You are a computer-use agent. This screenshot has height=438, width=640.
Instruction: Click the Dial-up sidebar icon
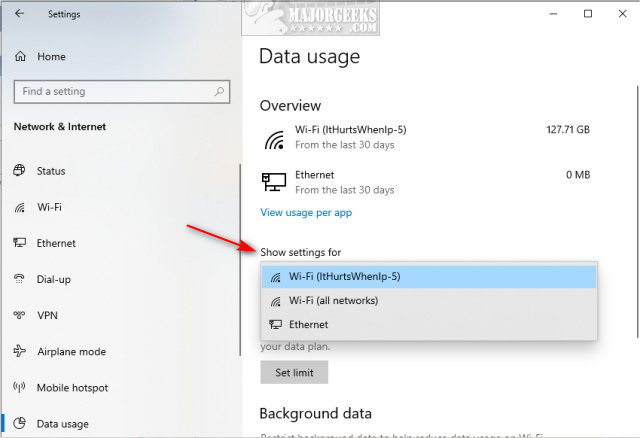(19, 279)
